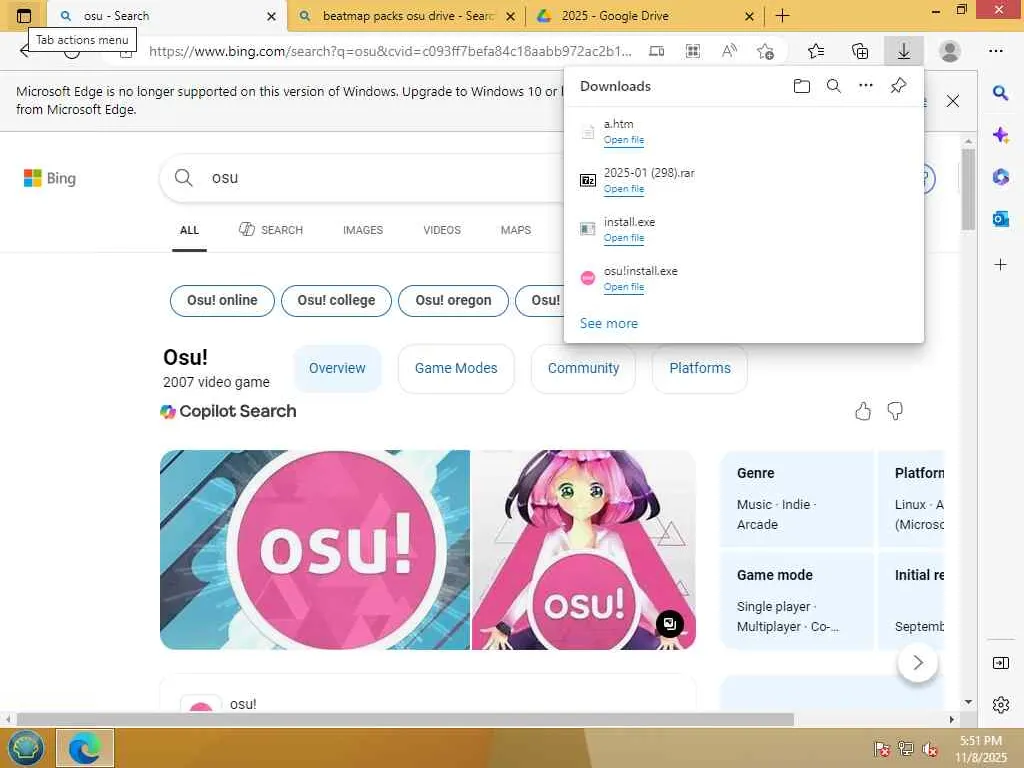Screen dimensions: 1024x768
Task: Dismiss the unsupported Windows notification
Action: (953, 101)
